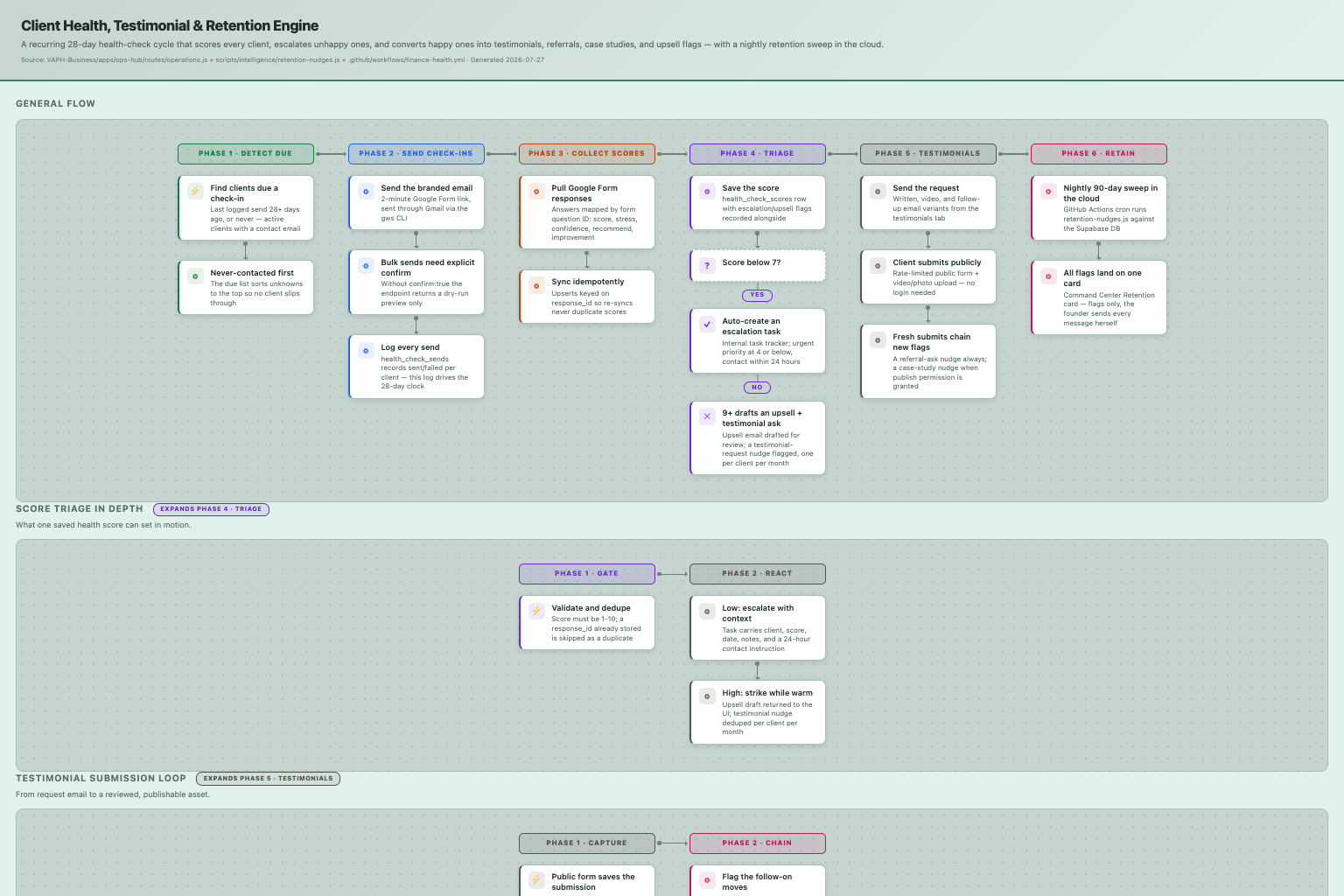This screenshot has width=1344, height=896.
Task: Click the 'GENERAL FLOW' section heading
Action: coord(55,103)
